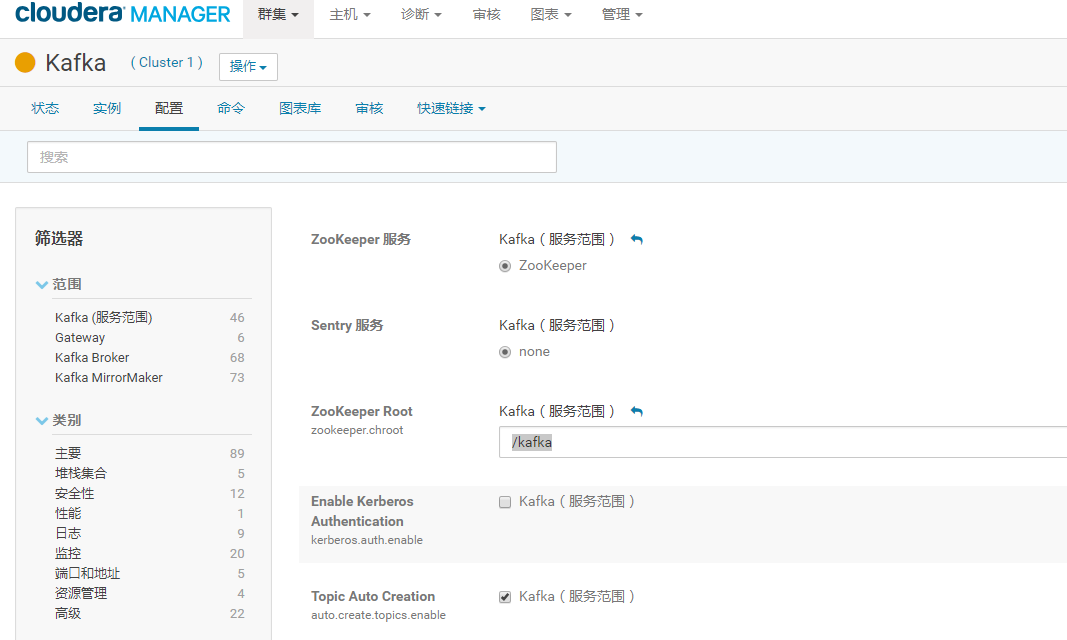Filter by Kafka Broker scope

[x=92, y=357]
